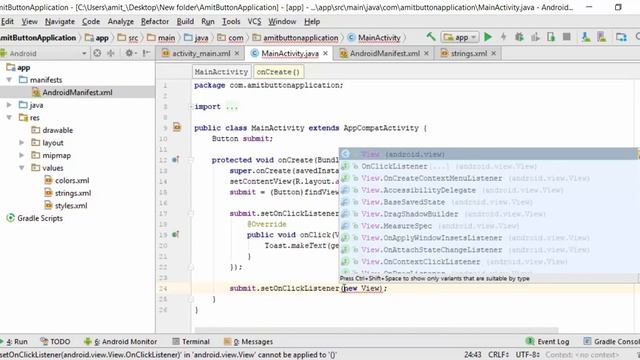This screenshot has width=640, height=360.
Task: Choose View.MeasureSpec completion suggestion
Action: (x=488, y=226)
